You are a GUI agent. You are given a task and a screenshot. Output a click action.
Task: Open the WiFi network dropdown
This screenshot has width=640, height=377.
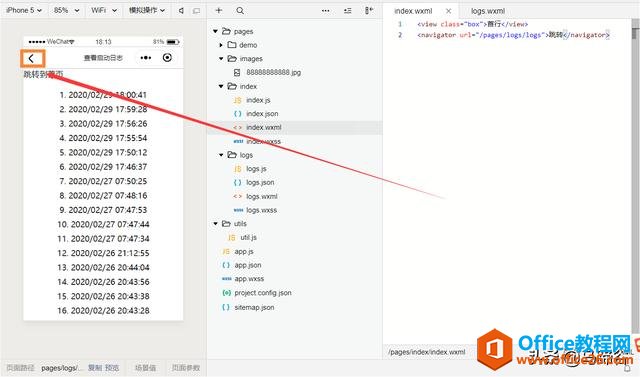(x=104, y=10)
